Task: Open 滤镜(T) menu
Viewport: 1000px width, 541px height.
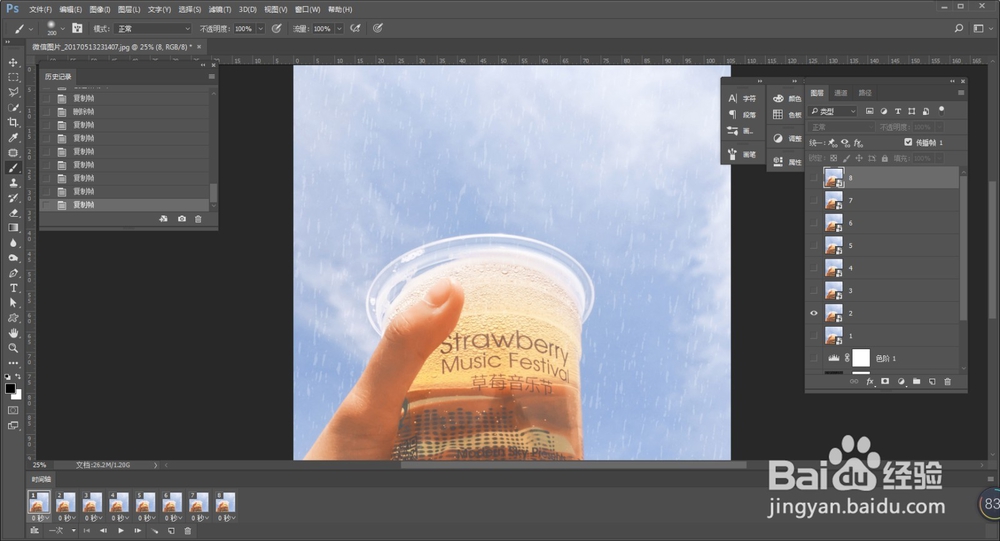Action: [x=220, y=10]
